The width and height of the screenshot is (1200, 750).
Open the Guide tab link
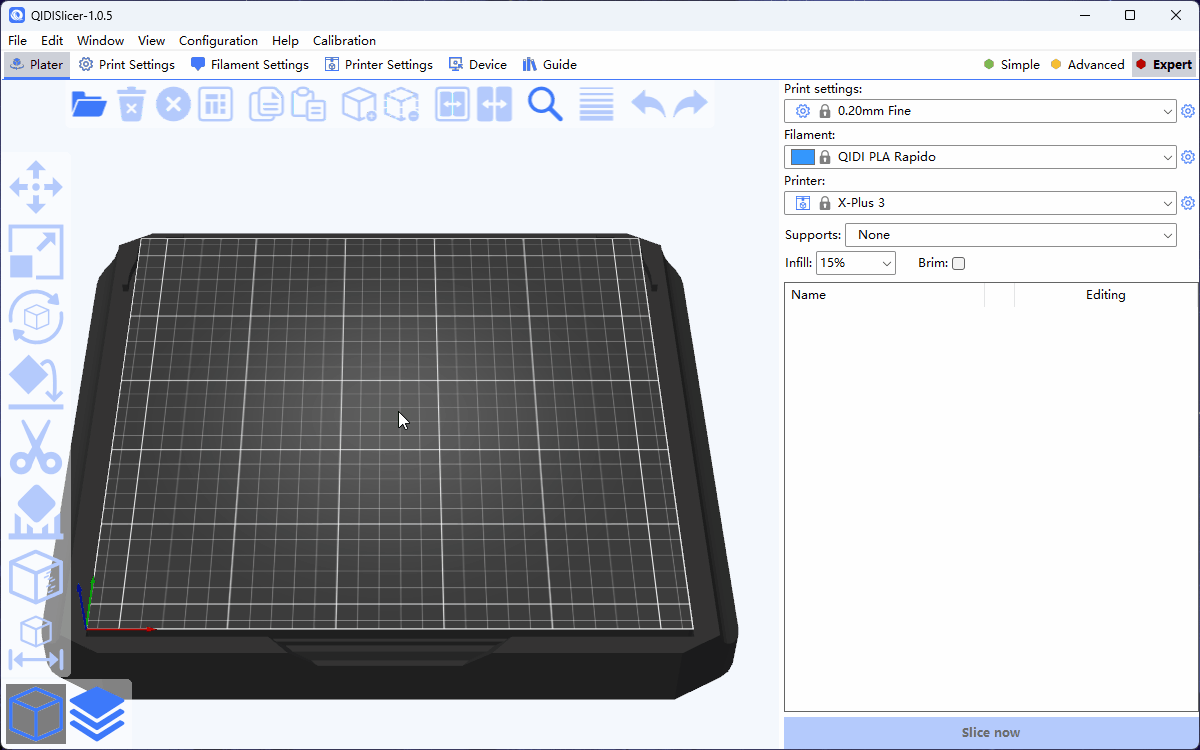coord(550,65)
